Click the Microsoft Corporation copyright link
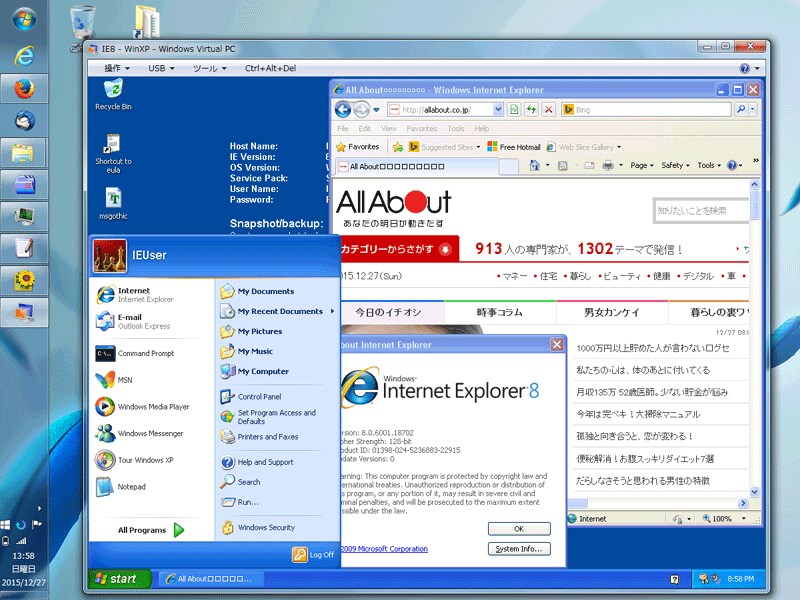This screenshot has width=800, height=600. point(384,549)
